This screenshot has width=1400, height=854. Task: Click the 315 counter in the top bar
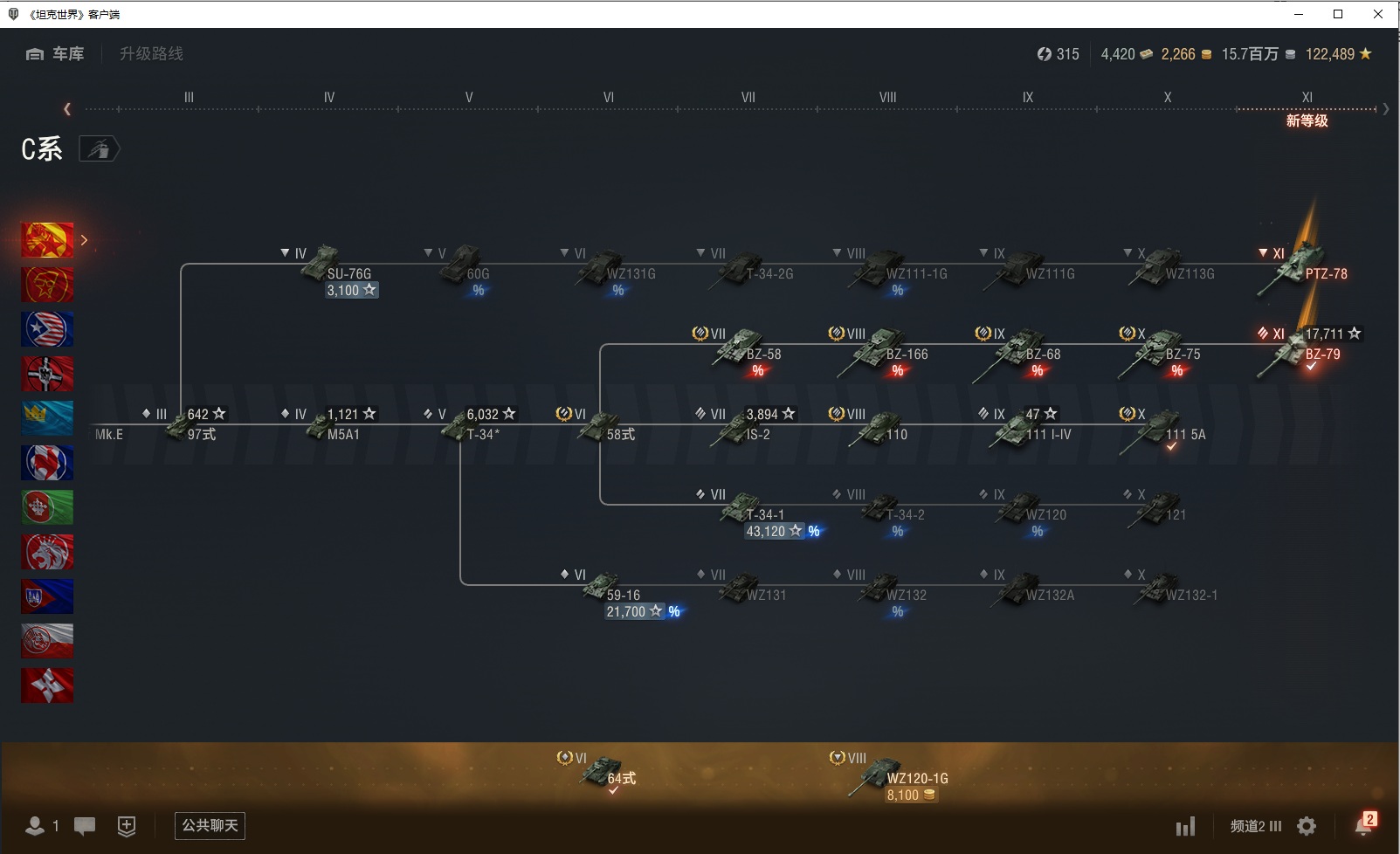point(1058,54)
